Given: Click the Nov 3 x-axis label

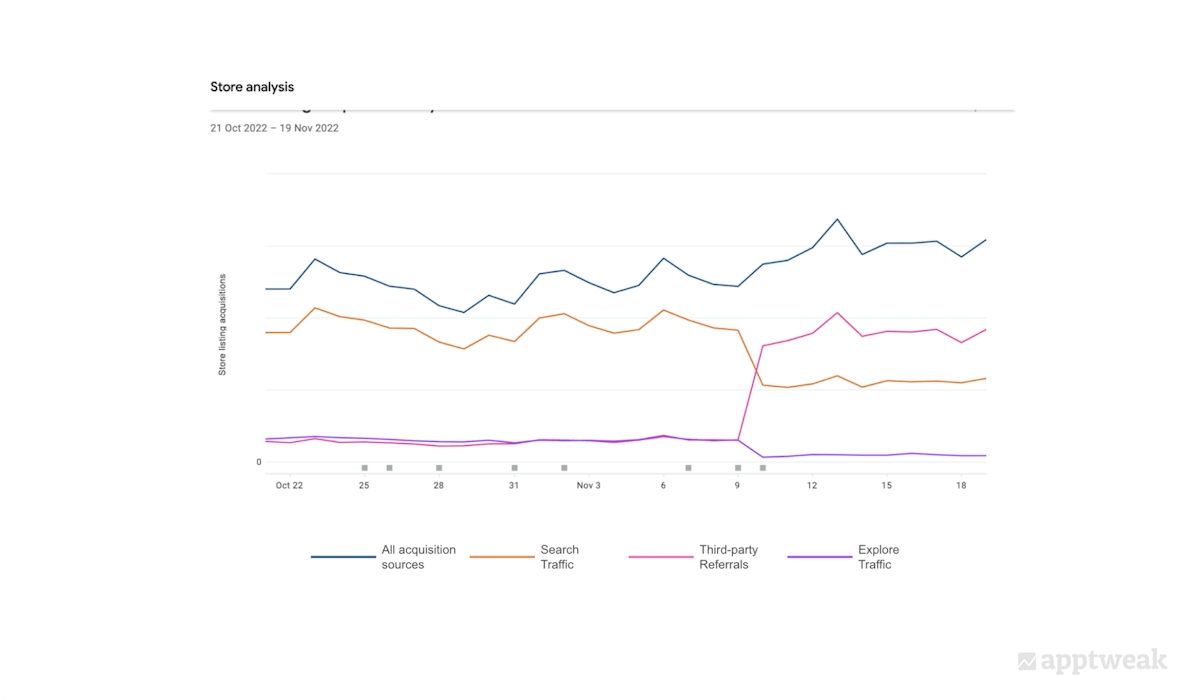Looking at the screenshot, I should pos(588,485).
